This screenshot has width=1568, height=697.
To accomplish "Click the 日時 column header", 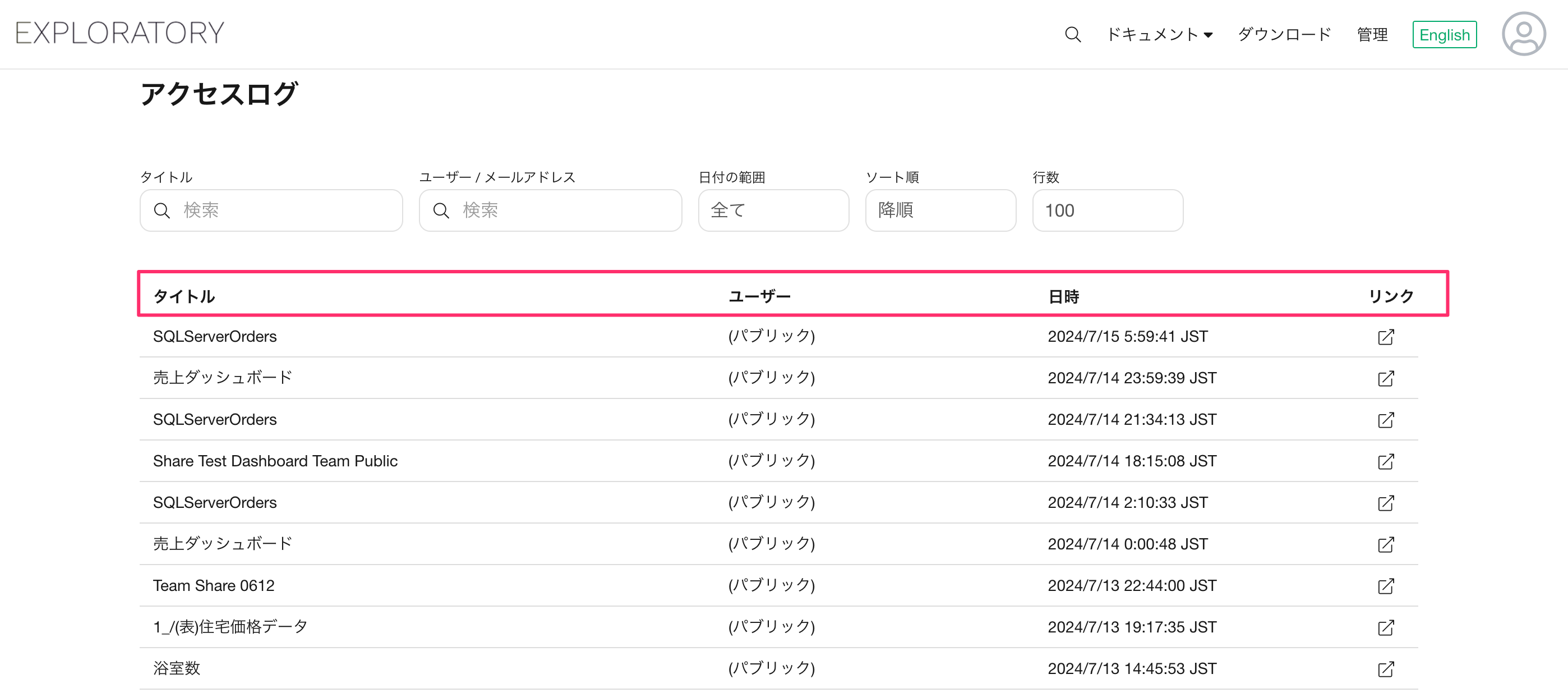I will [1063, 297].
